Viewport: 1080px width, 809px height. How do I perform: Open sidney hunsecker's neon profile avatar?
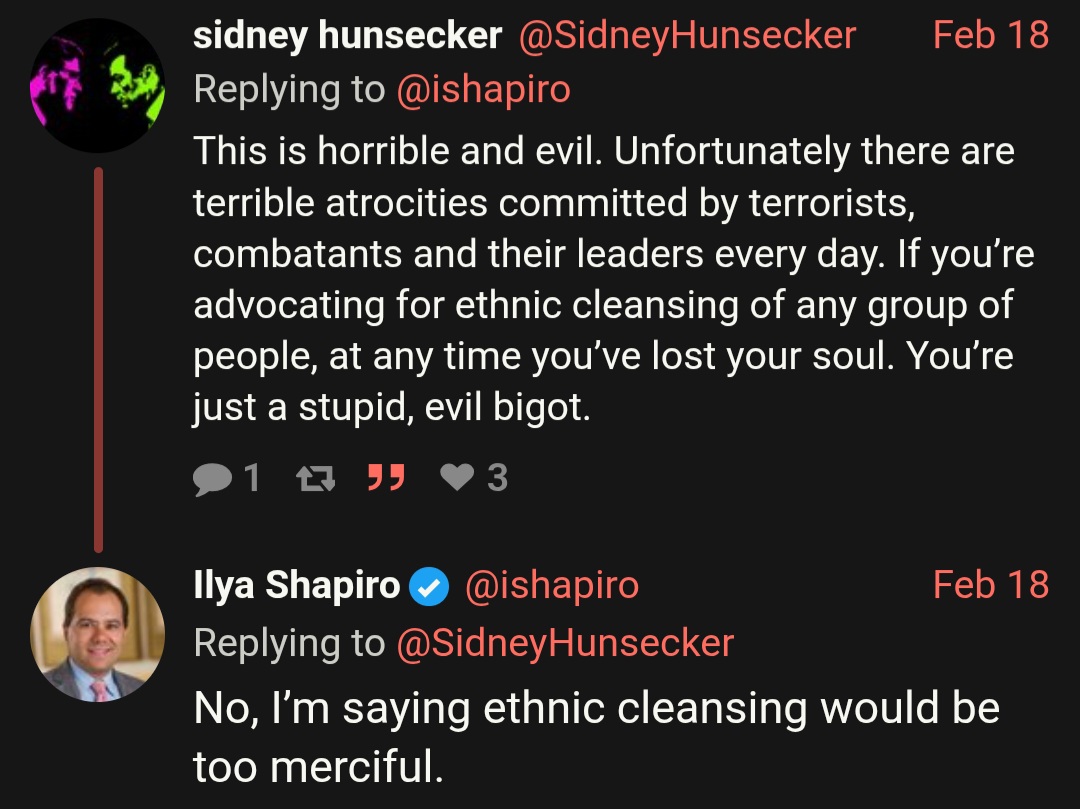98,85
